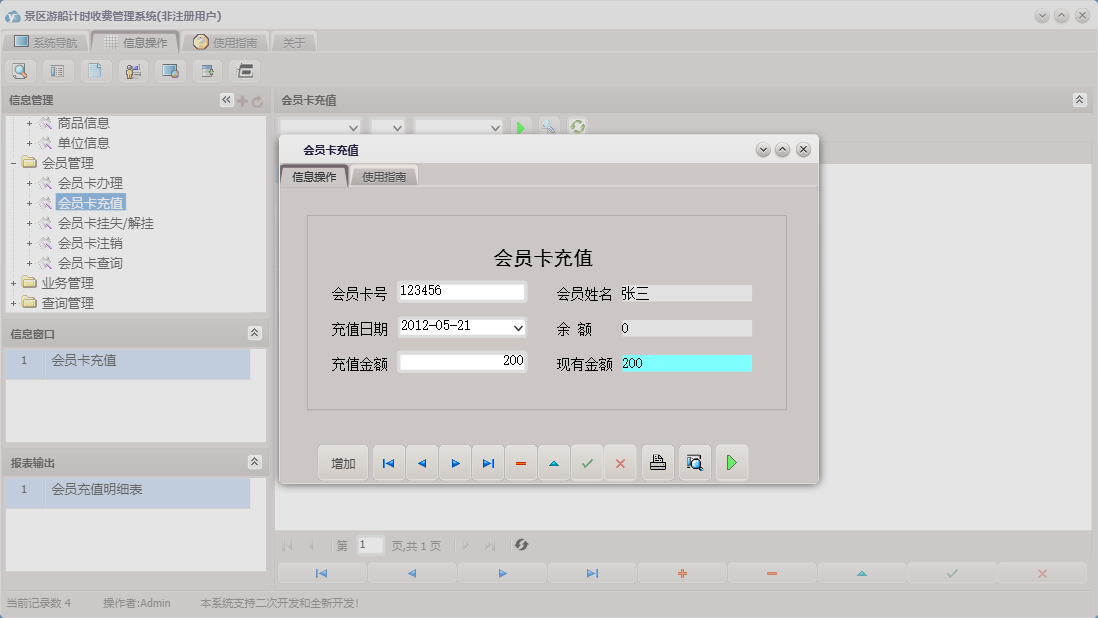Confirm the recharge with the green checkmark button

coord(587,462)
